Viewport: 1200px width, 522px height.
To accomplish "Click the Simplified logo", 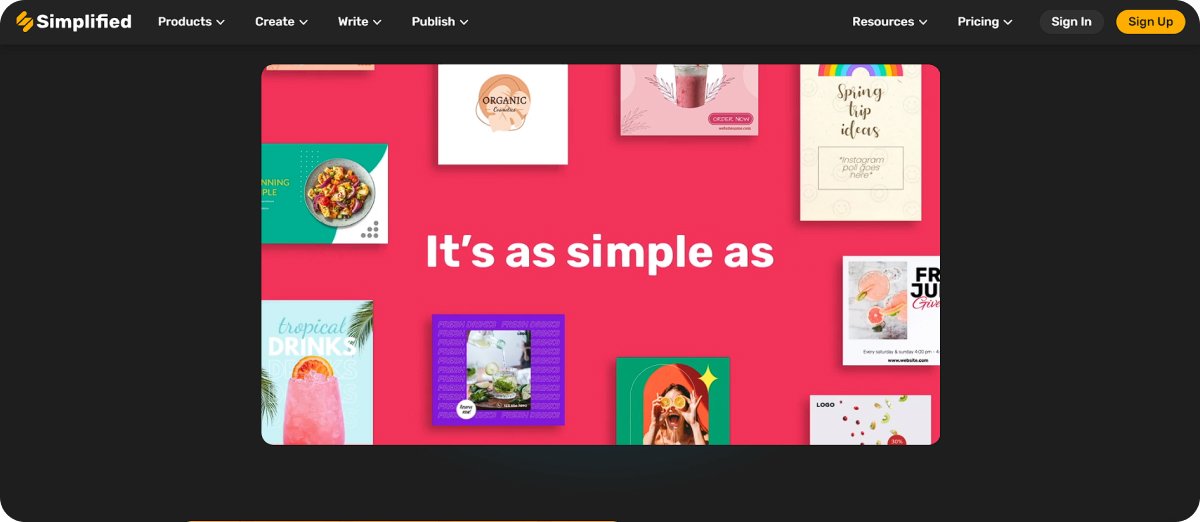I will [74, 21].
